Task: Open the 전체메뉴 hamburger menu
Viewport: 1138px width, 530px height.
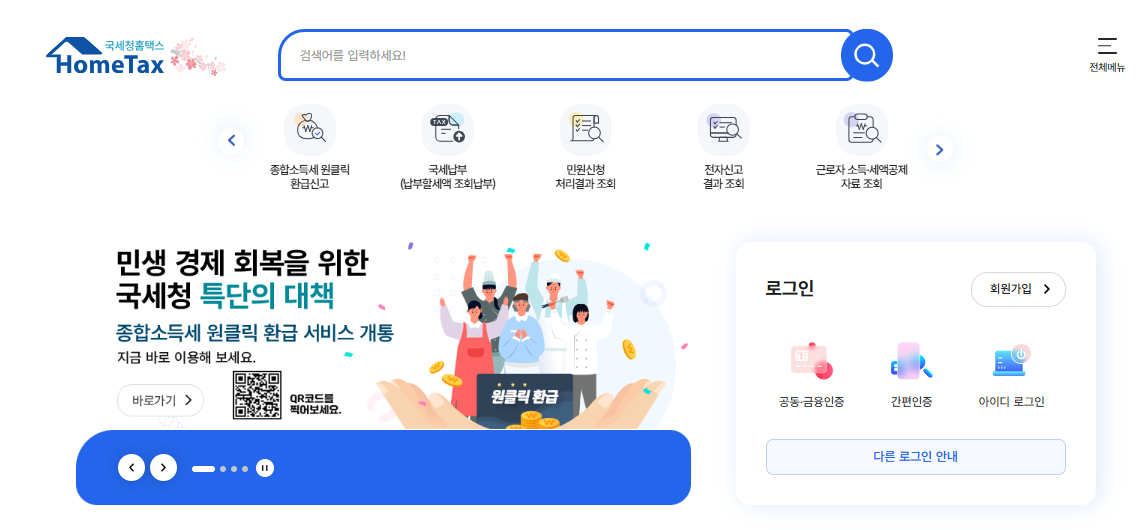Action: click(x=1107, y=54)
